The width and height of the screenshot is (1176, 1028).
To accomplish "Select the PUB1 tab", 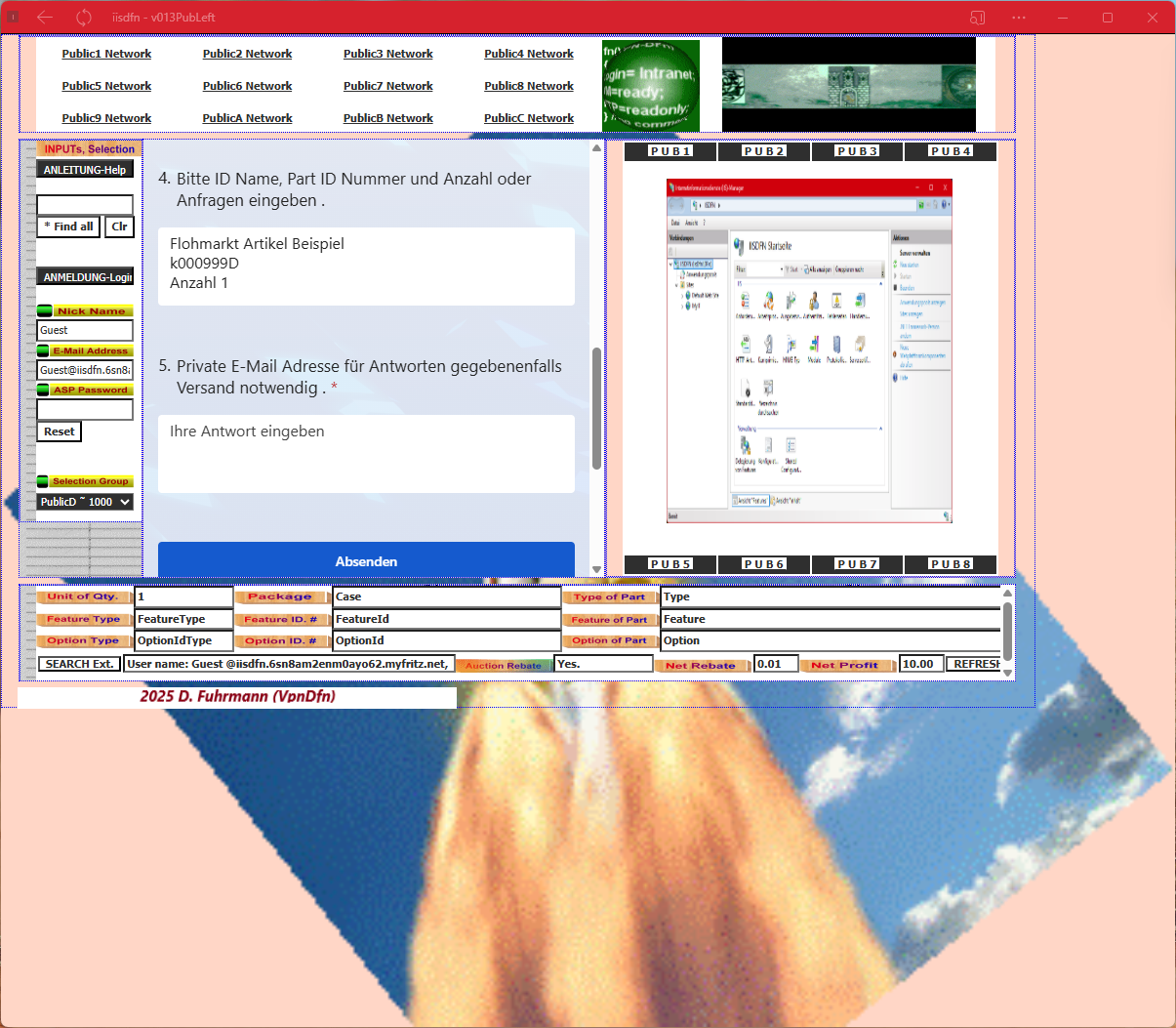I will (669, 151).
